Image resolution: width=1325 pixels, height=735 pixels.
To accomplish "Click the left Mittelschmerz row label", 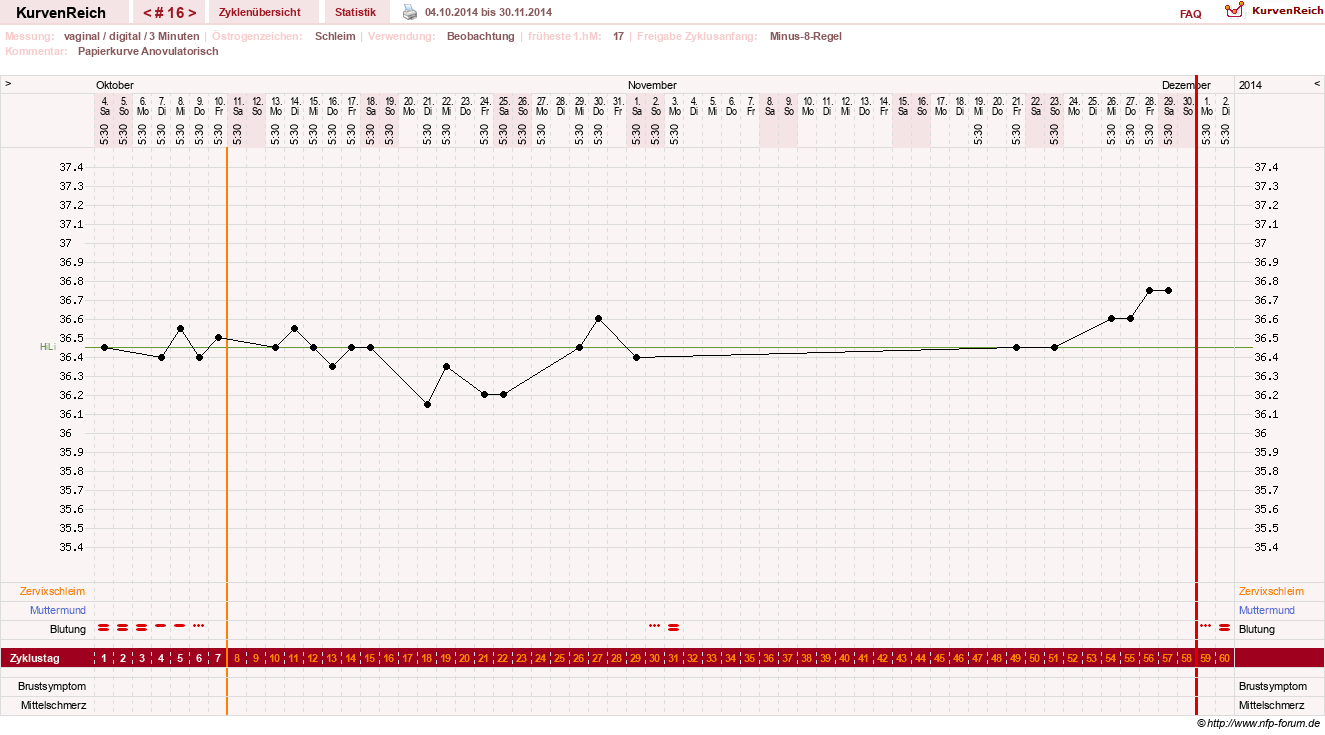I will point(54,705).
